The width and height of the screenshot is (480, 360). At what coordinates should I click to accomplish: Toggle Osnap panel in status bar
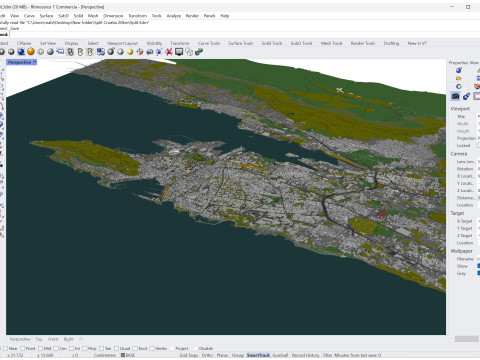click(x=238, y=355)
